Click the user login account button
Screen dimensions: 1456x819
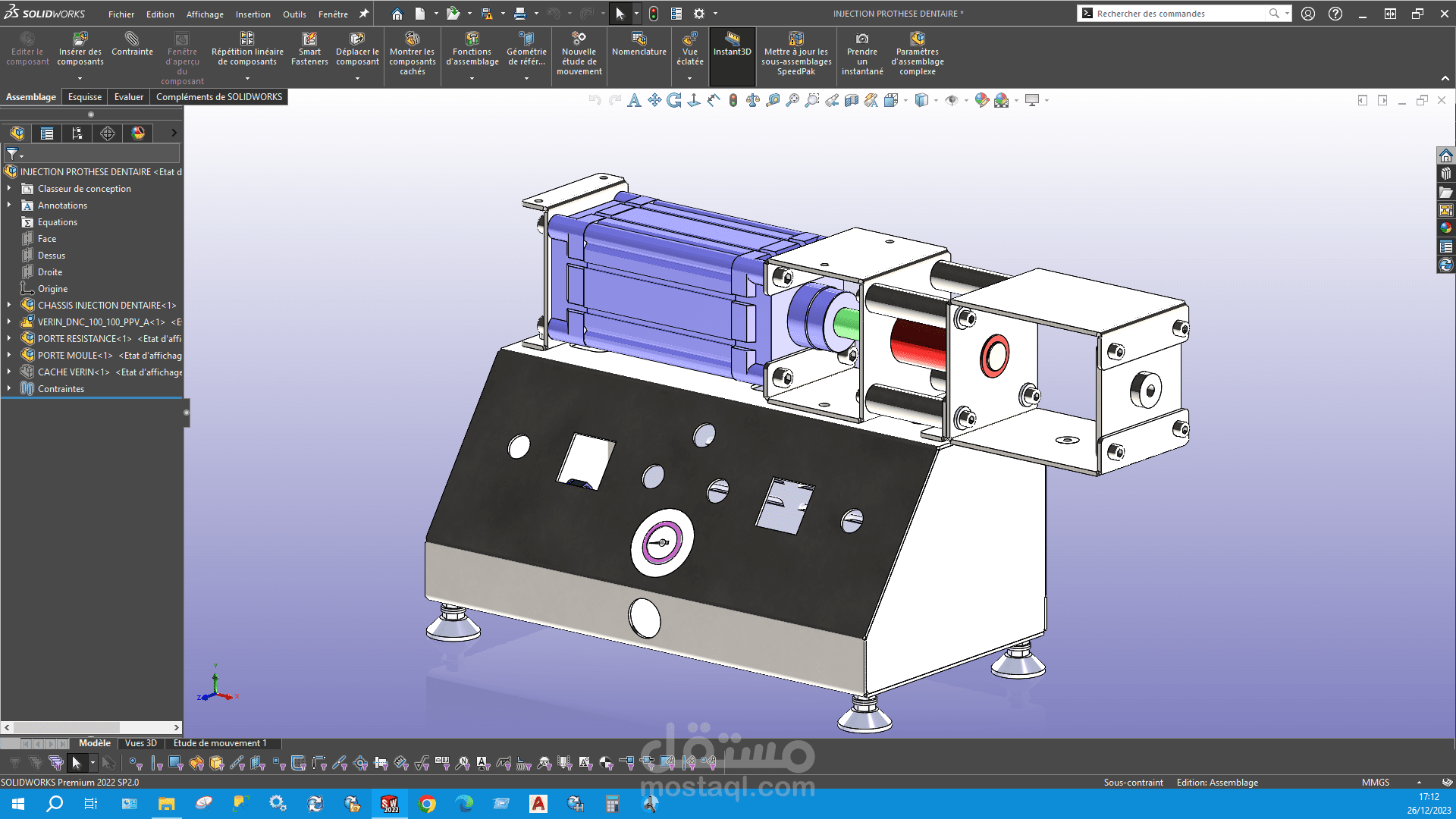[1308, 14]
